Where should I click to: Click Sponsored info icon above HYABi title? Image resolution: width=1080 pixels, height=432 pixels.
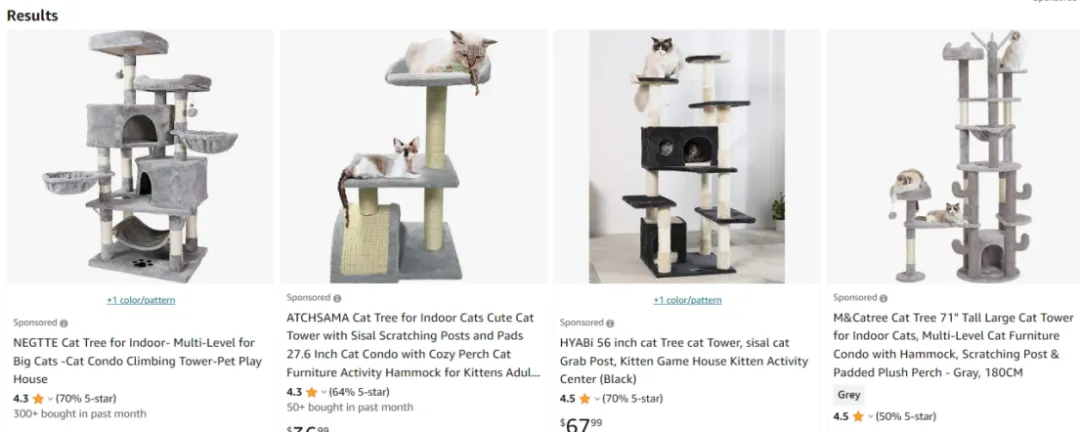pyautogui.click(x=610, y=323)
